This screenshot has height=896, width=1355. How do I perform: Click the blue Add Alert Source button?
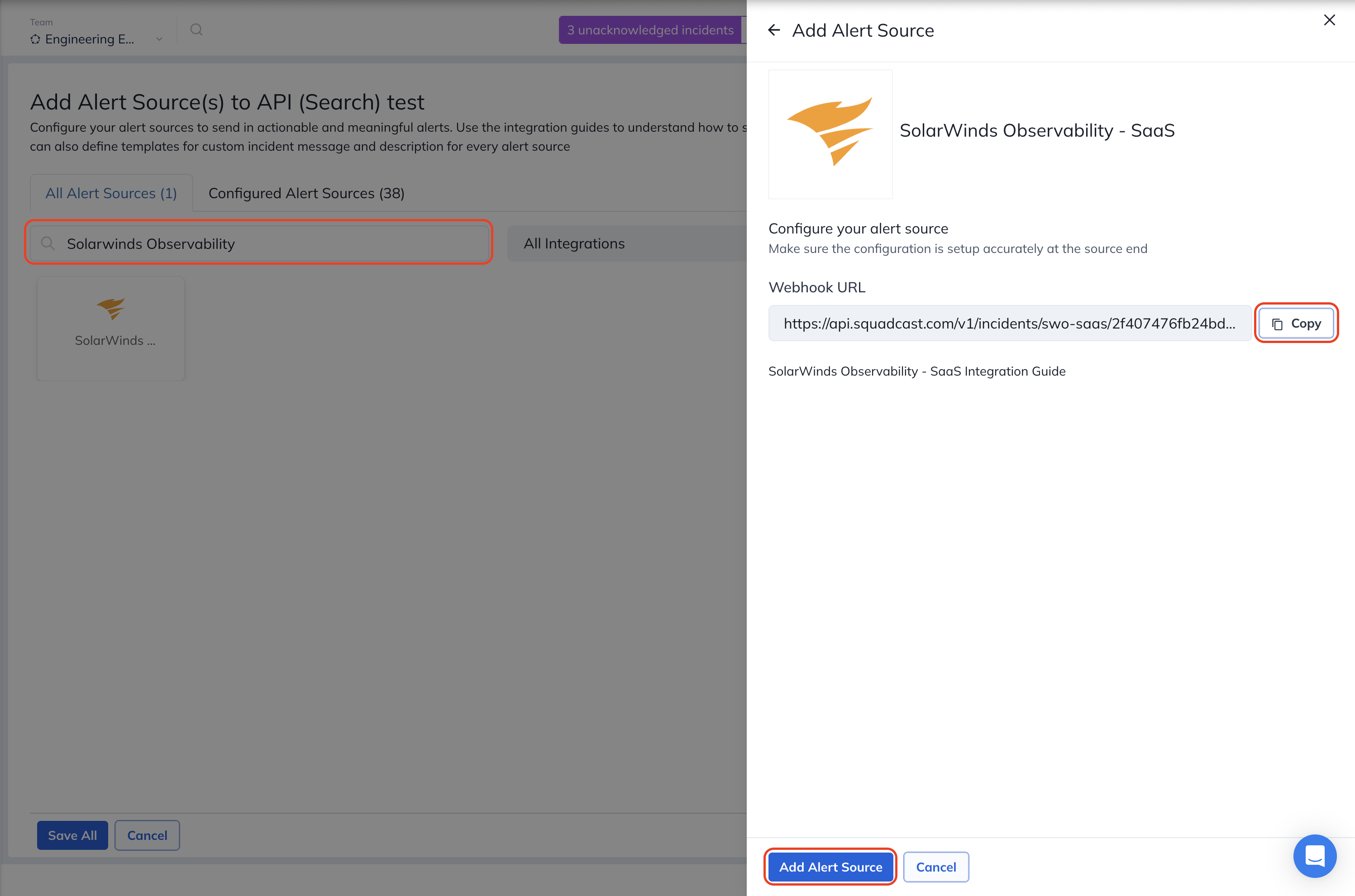click(x=830, y=867)
